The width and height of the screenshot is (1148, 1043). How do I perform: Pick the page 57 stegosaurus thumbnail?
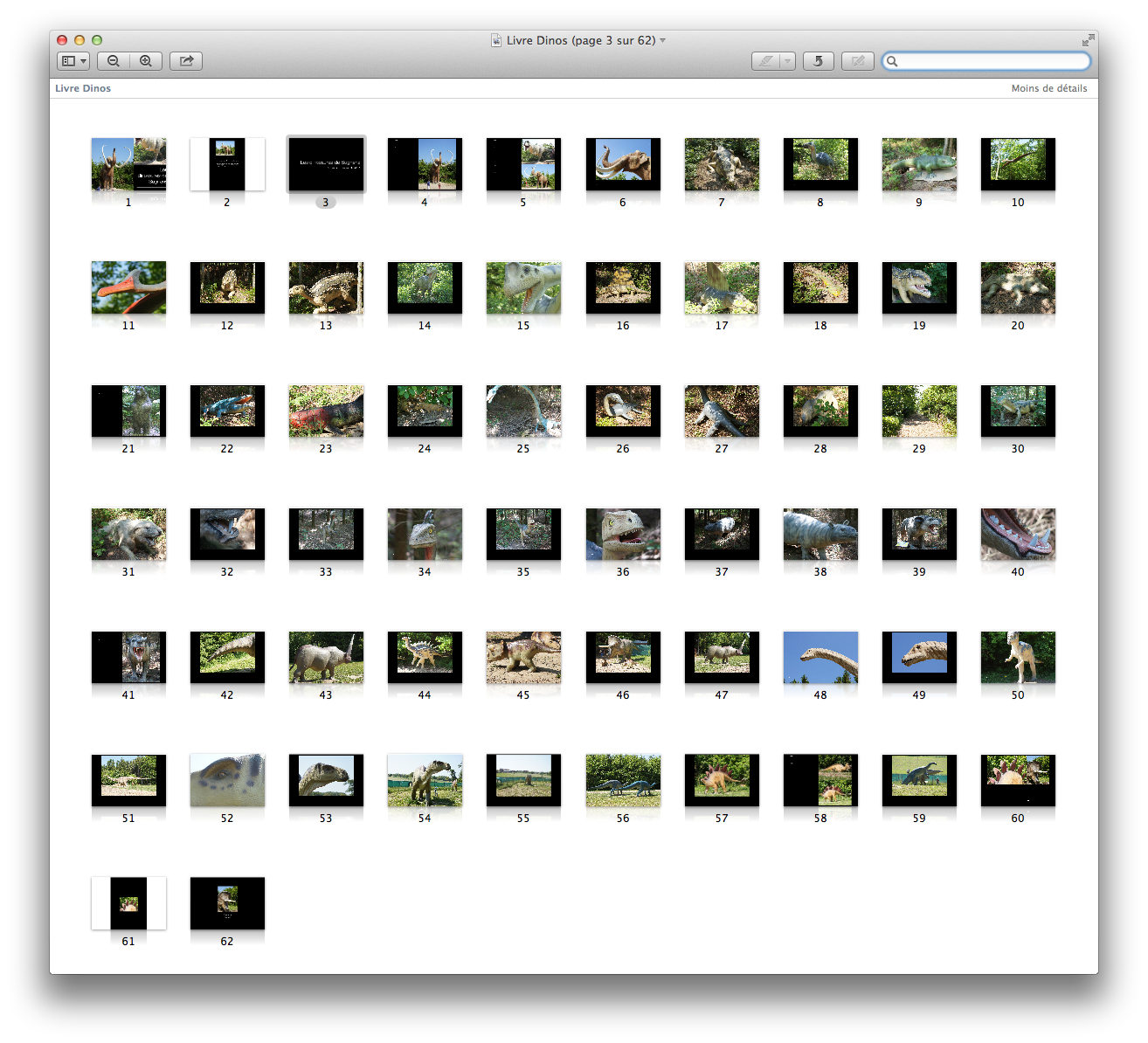pyautogui.click(x=722, y=780)
